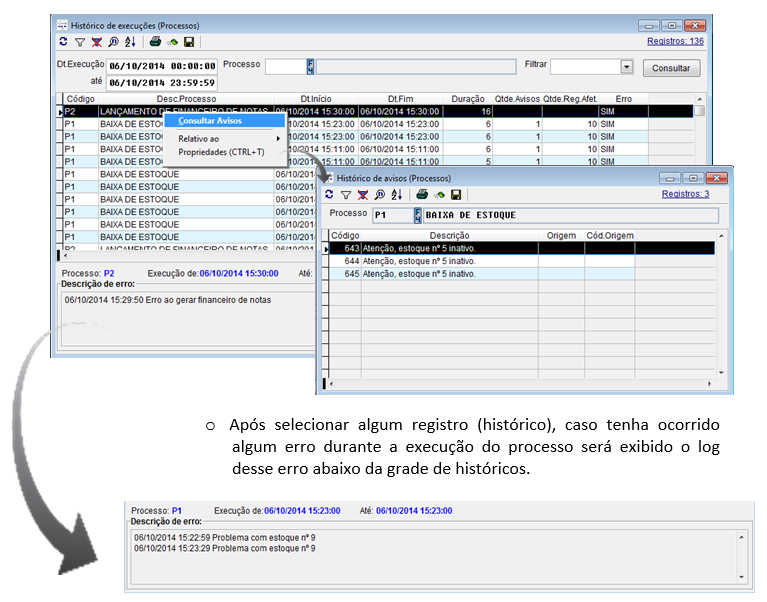This screenshot has width=767, height=602.
Task: Click the Registros: 3 link
Action: [685, 194]
